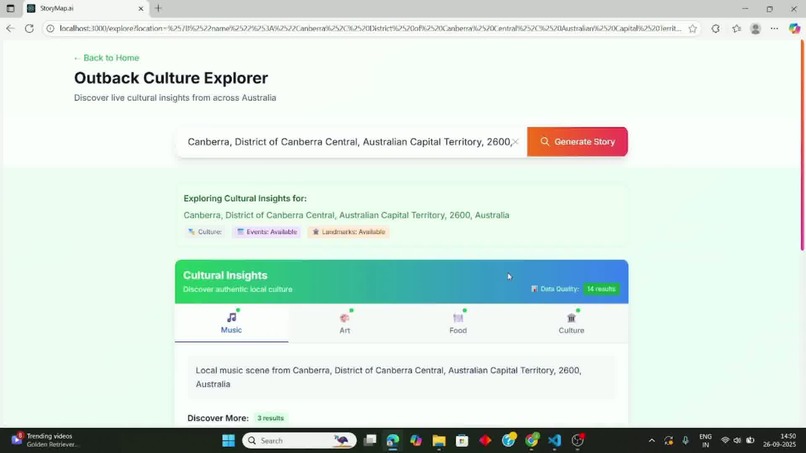The width and height of the screenshot is (806, 453).
Task: Open the Copilot app in taskbar
Action: coord(416,441)
